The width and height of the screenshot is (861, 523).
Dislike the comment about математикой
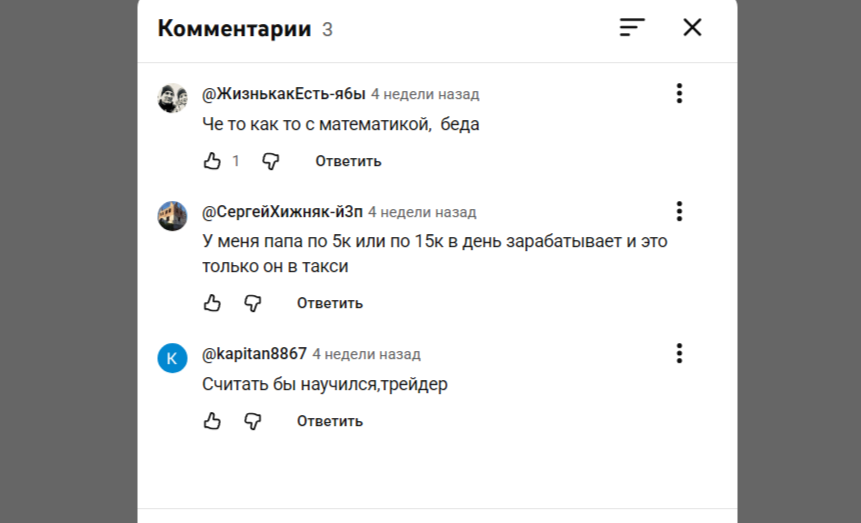point(271,161)
